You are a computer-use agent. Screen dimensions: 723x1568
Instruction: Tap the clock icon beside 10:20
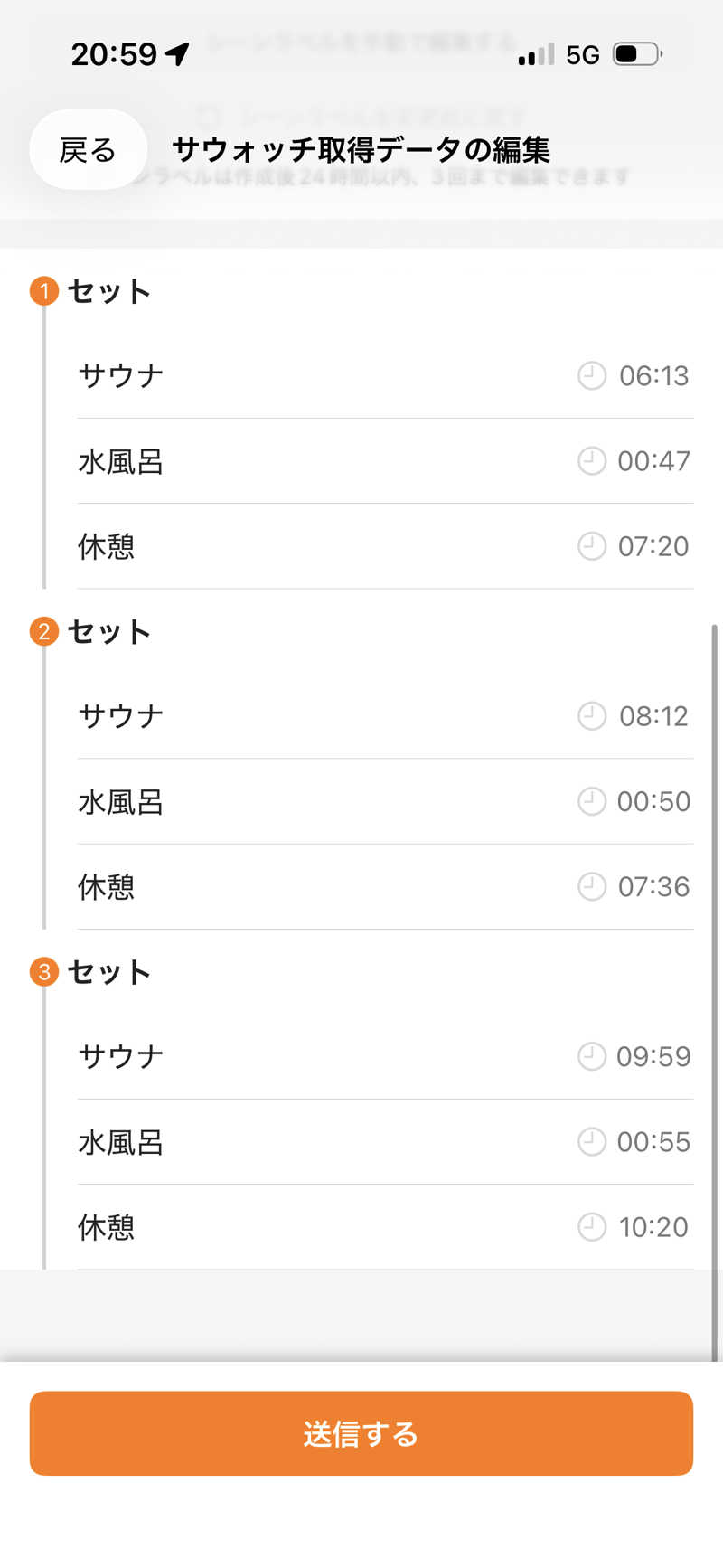[x=592, y=1227]
